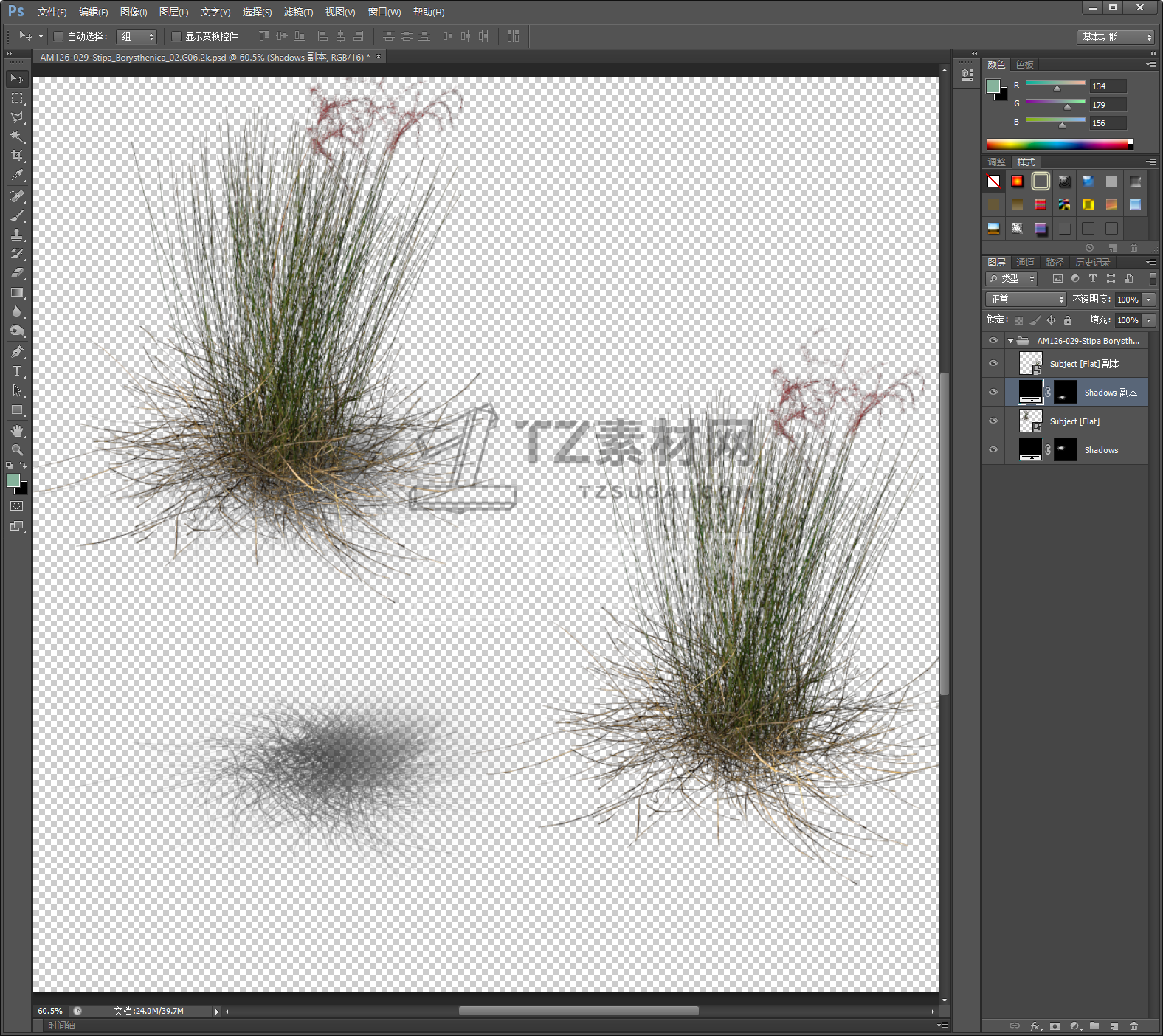Open the 滤镜 menu
Viewport: 1163px width, 1036px height.
click(x=298, y=12)
